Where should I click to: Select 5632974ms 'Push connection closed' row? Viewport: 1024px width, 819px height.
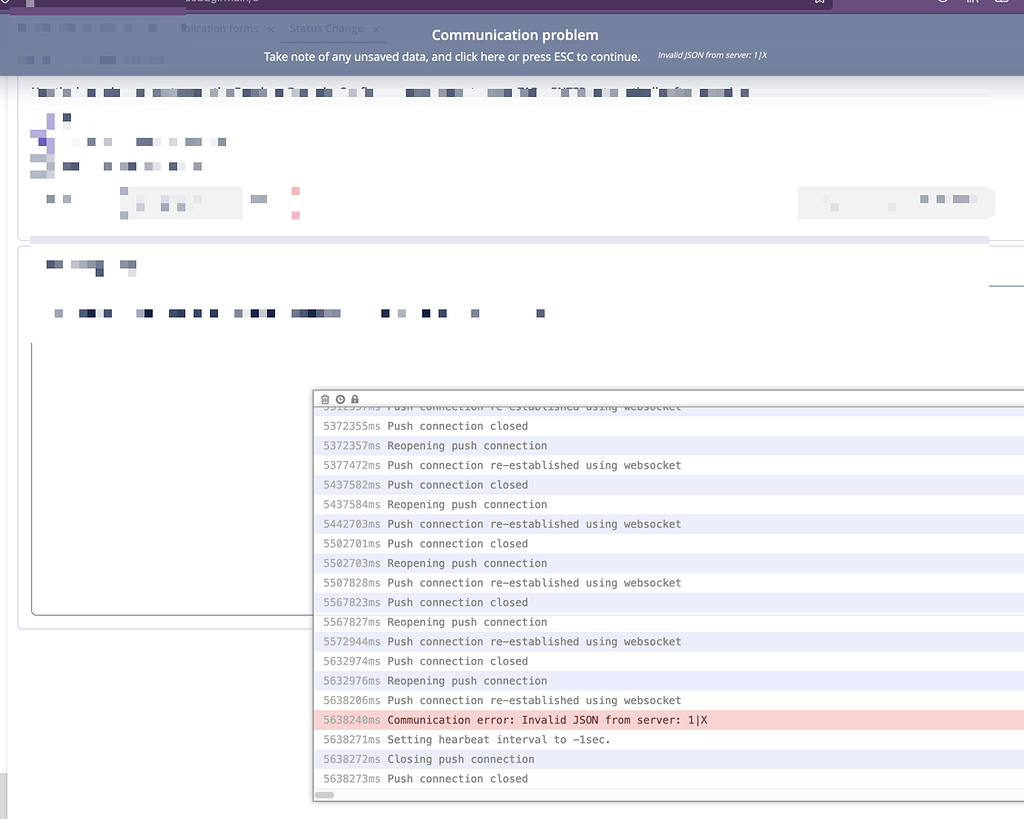click(x=669, y=661)
